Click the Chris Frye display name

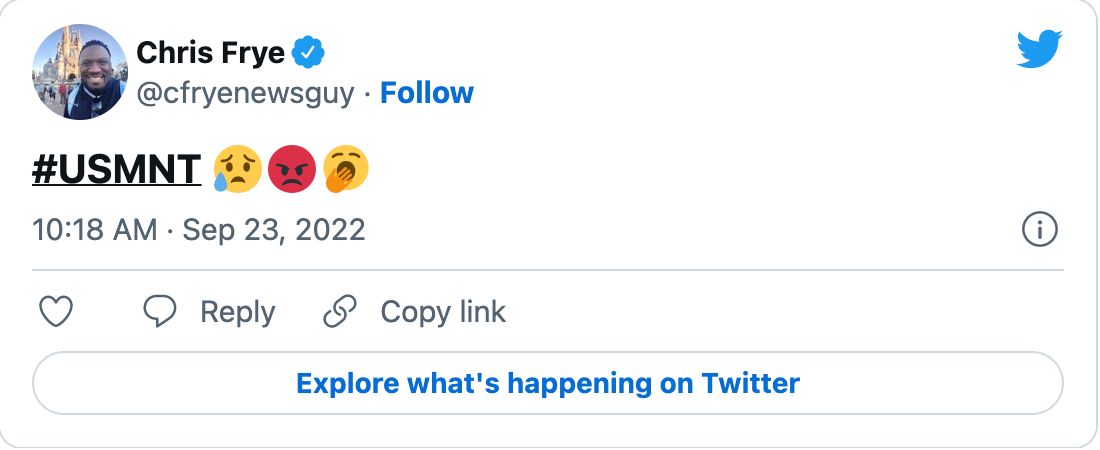[x=212, y=52]
